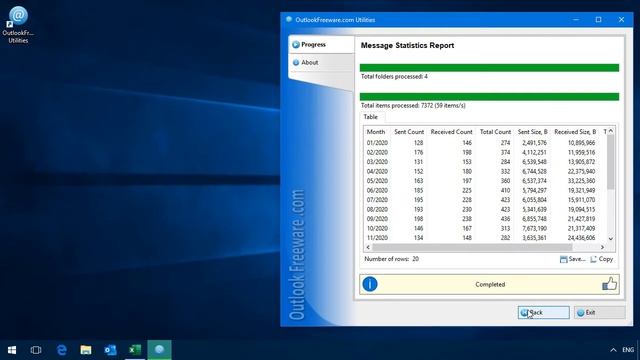Exit the utility
The image size is (640, 360).
pyautogui.click(x=599, y=312)
